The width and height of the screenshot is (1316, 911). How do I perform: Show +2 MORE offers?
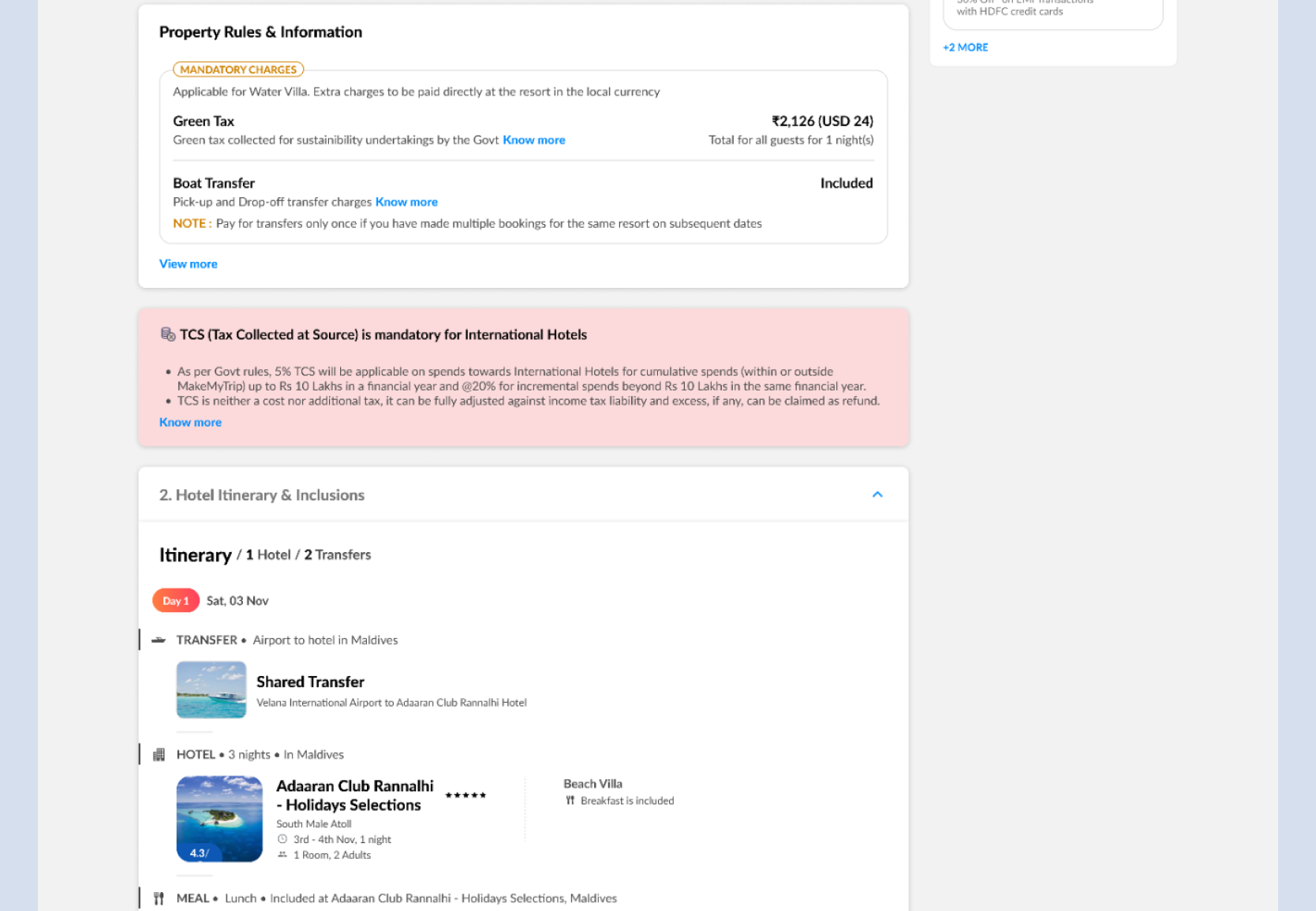[x=966, y=47]
